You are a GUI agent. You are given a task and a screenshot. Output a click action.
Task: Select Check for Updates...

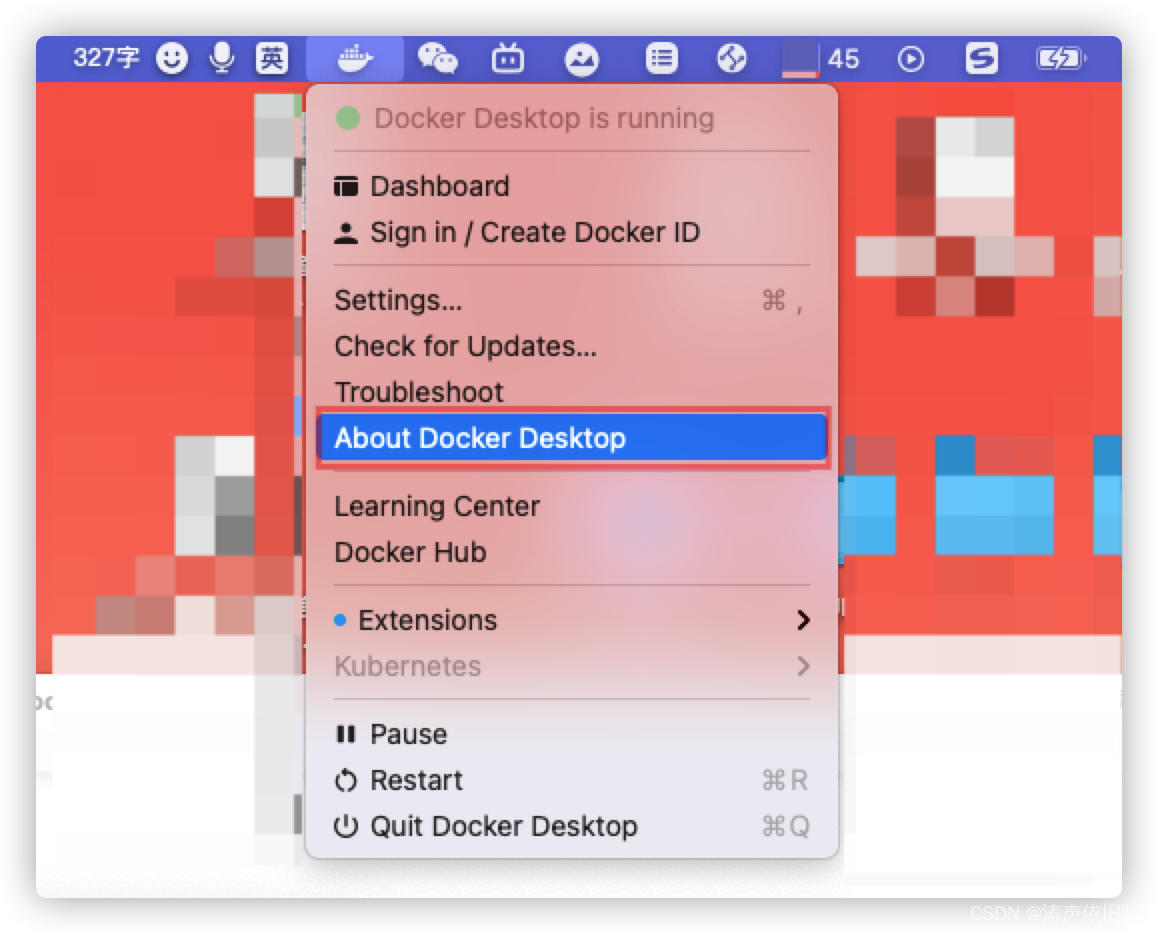click(572, 346)
